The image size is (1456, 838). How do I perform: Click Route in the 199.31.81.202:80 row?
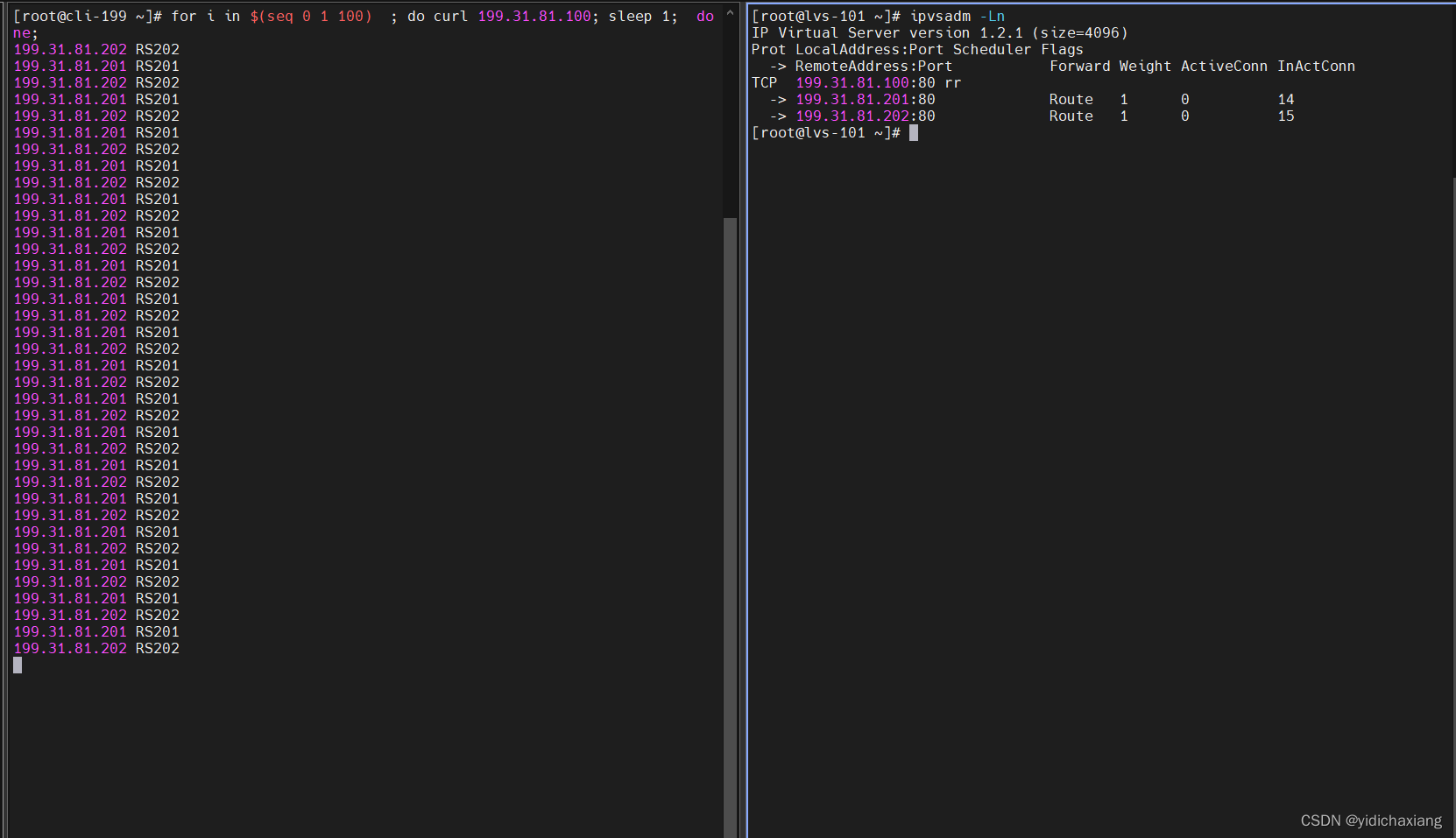[1071, 116]
